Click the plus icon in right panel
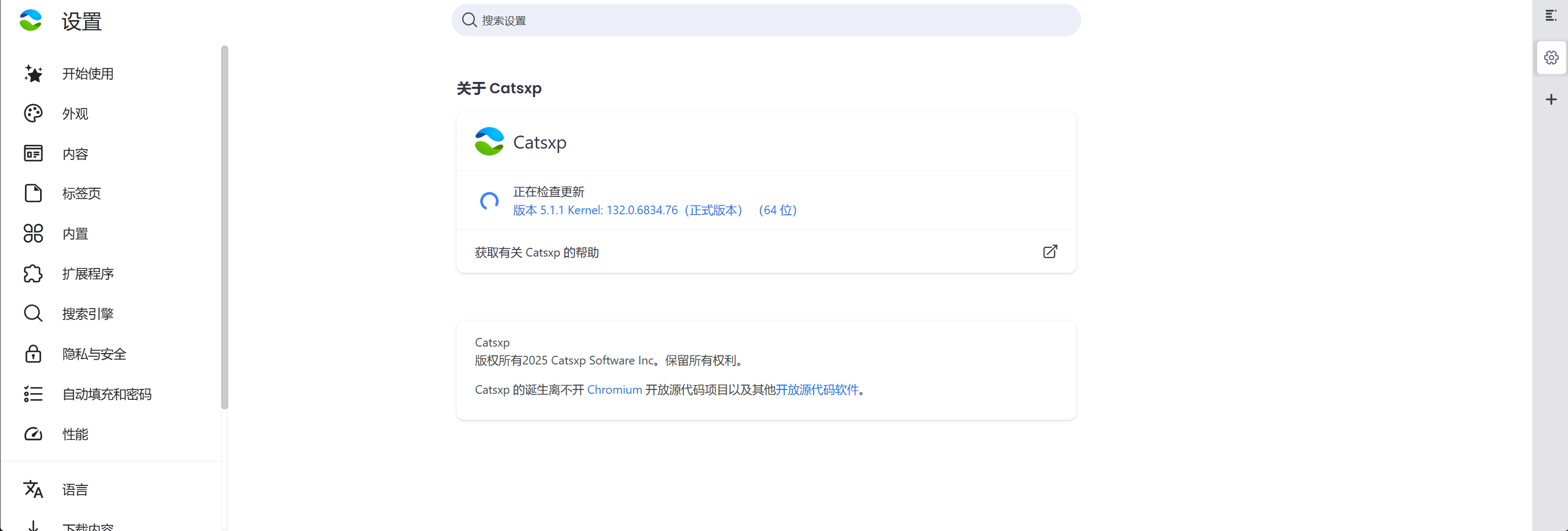This screenshot has height=531, width=1568. [1551, 99]
